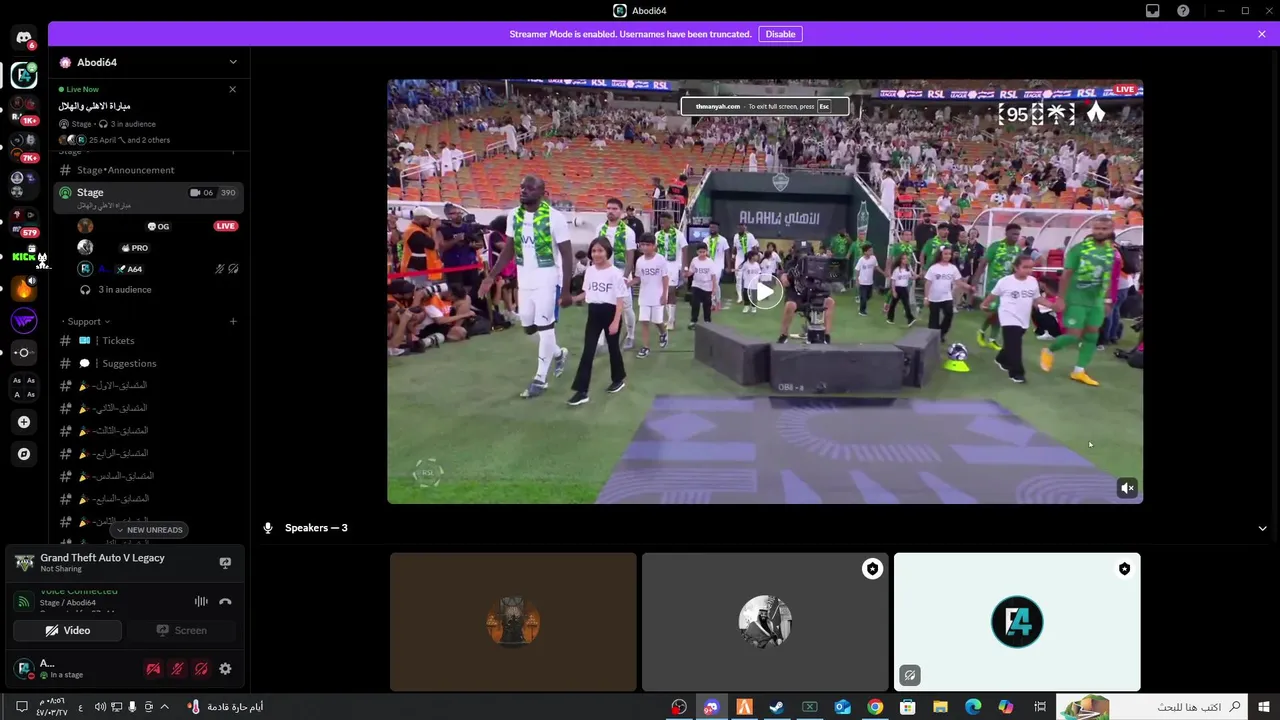Disable Streamer Mode button

[x=780, y=34]
